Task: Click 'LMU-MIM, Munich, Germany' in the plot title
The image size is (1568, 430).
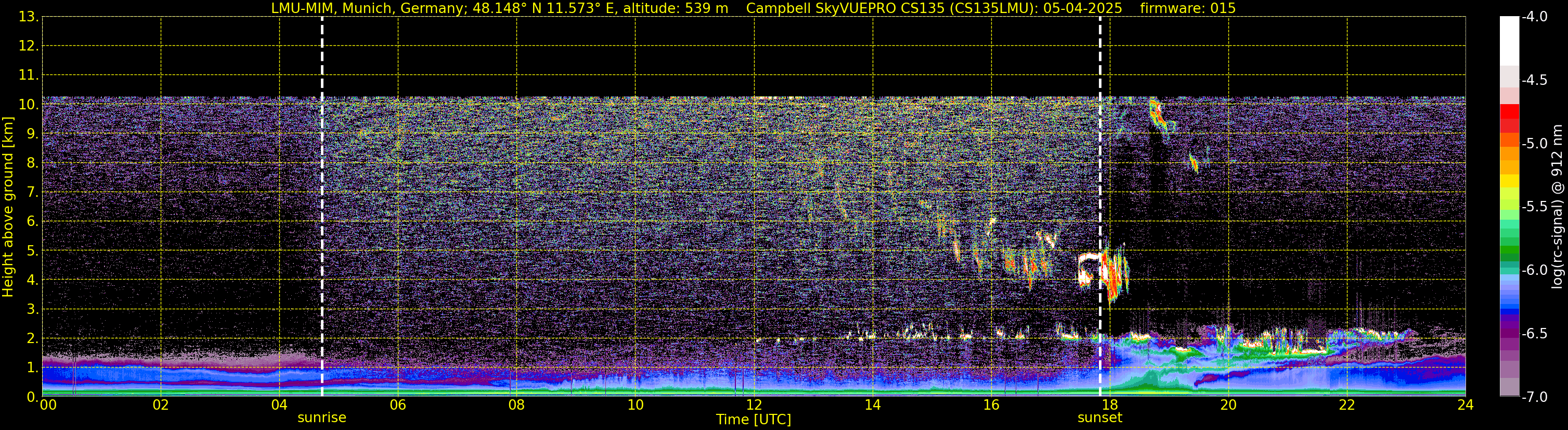Action: point(369,8)
